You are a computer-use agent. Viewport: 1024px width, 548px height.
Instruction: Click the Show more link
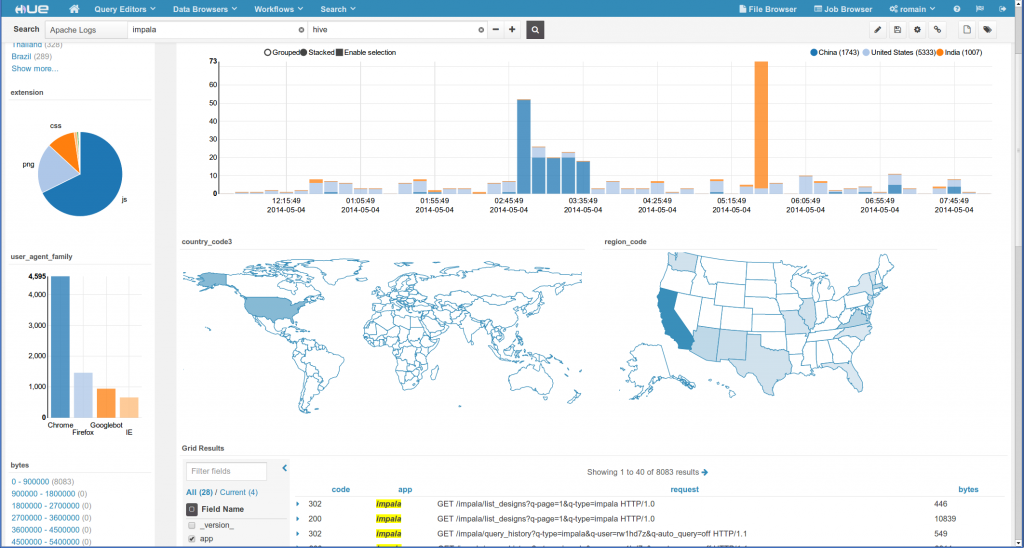pyautogui.click(x=35, y=68)
